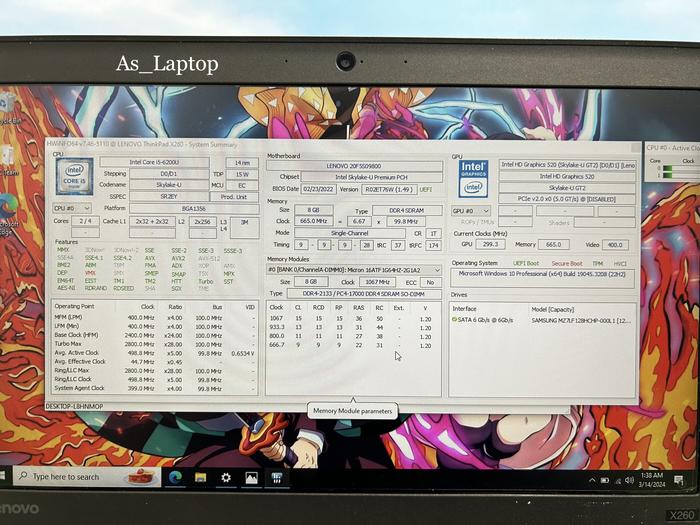Click the SATA drive status indicator

tap(455, 319)
